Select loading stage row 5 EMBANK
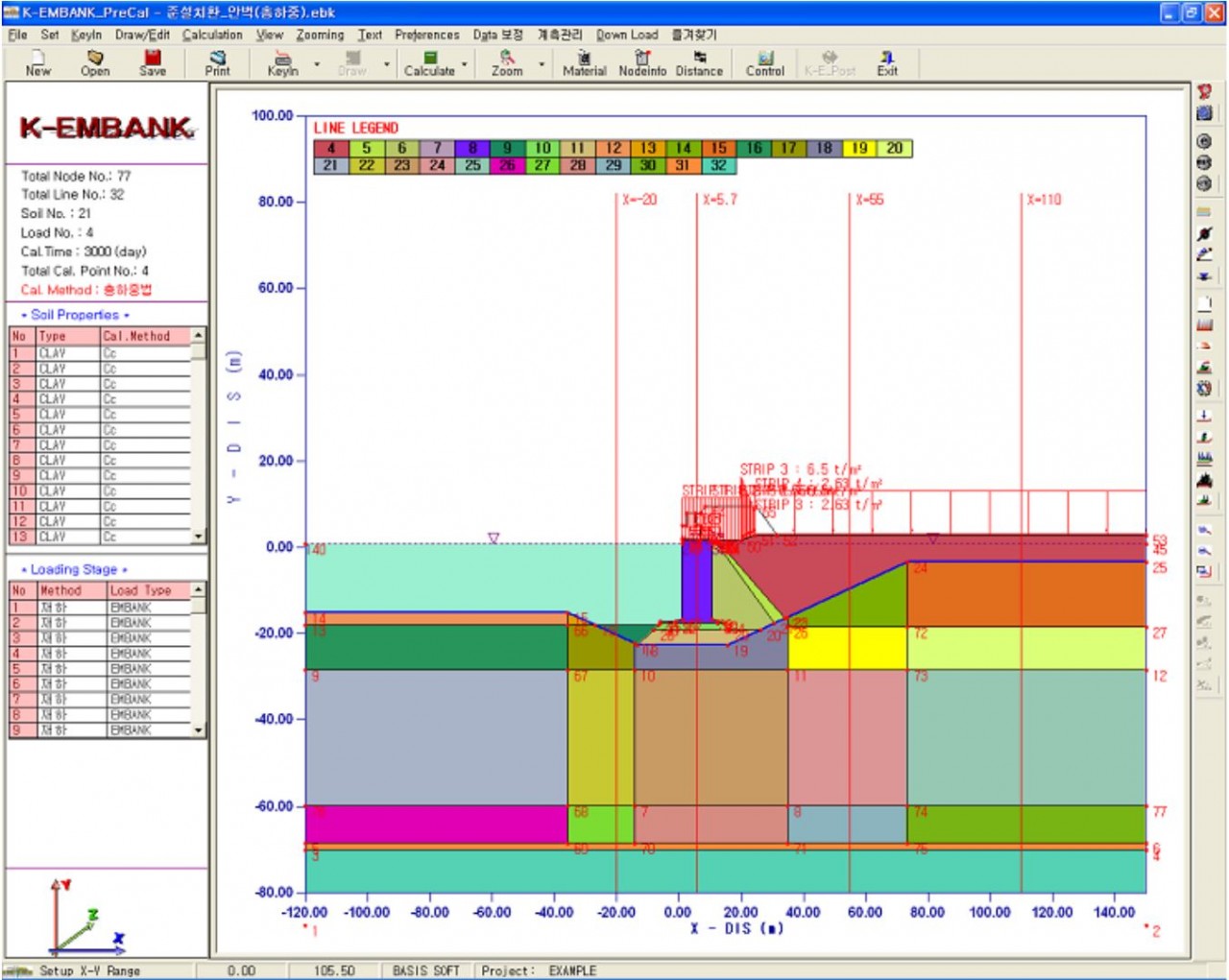The width and height of the screenshot is (1229, 980). point(101,669)
